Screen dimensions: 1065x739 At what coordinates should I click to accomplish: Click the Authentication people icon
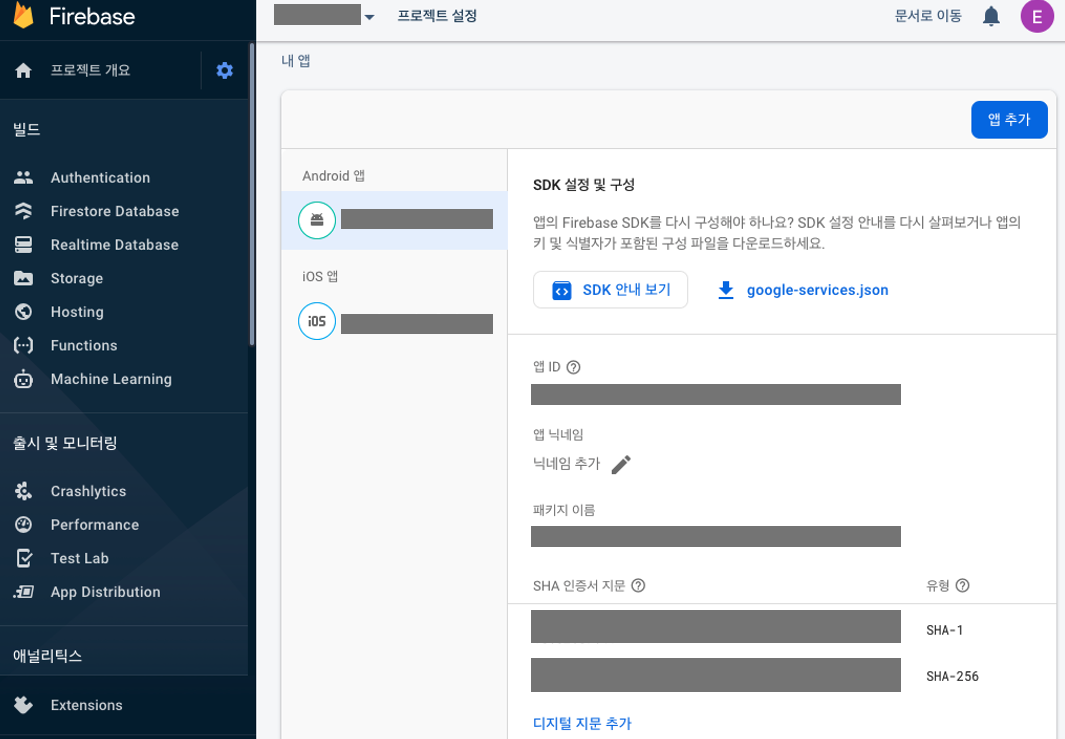(x=23, y=177)
